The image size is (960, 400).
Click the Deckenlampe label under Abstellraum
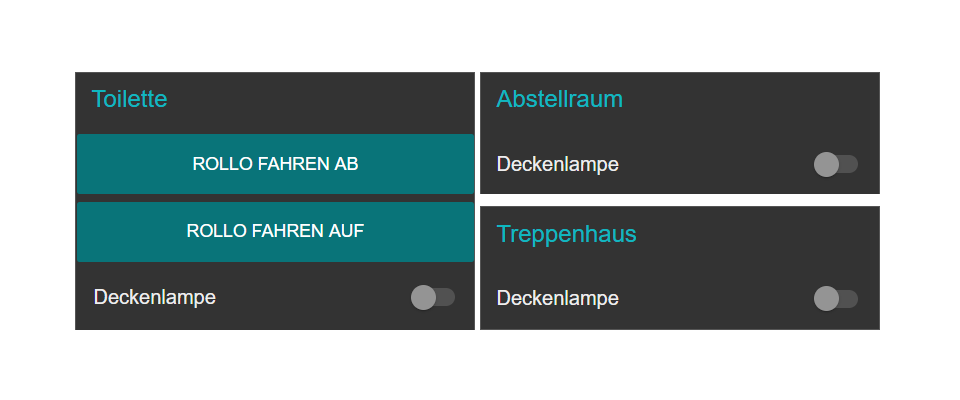click(x=558, y=164)
